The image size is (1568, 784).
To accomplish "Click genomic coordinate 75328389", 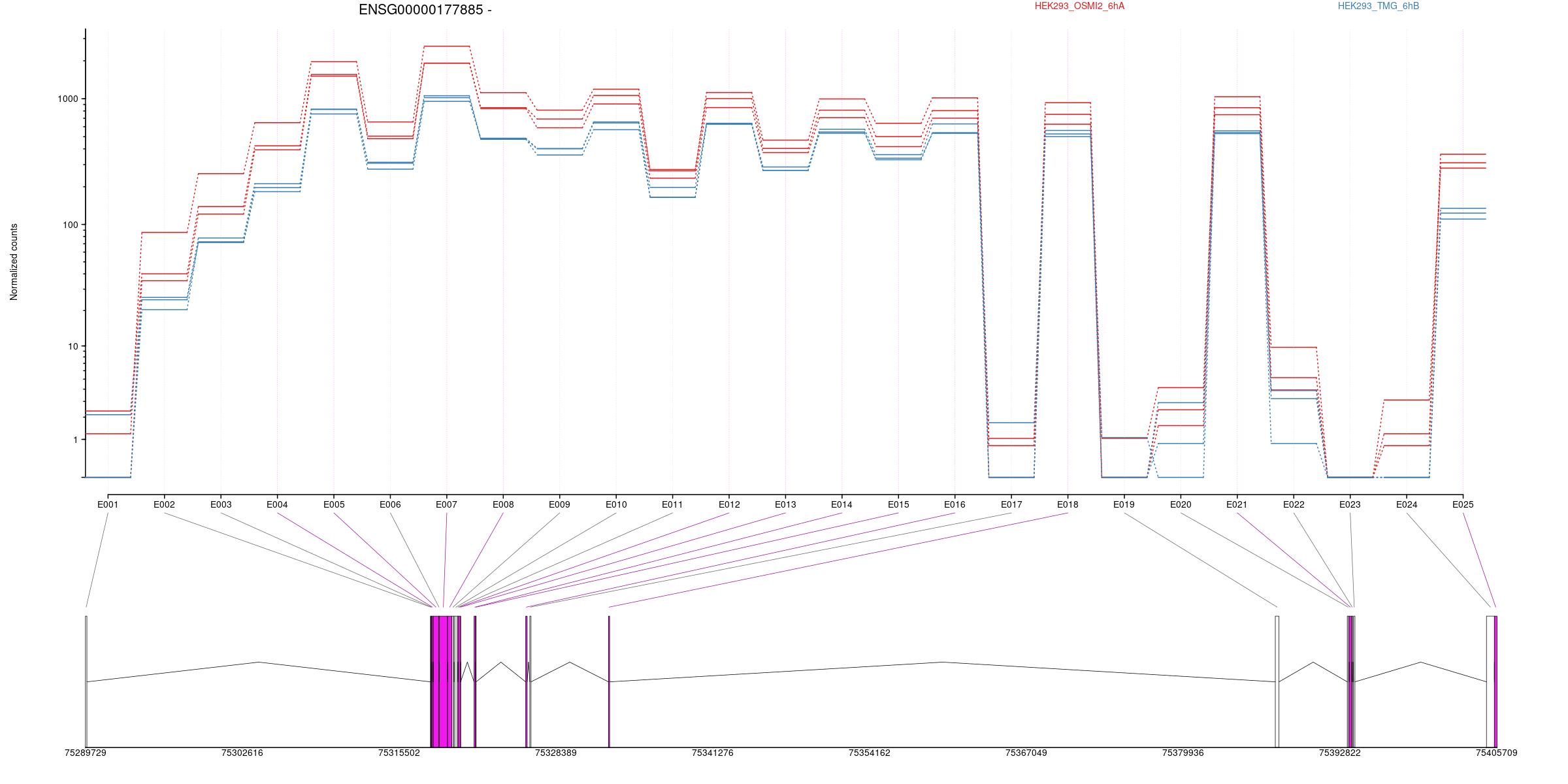I will 556,753.
